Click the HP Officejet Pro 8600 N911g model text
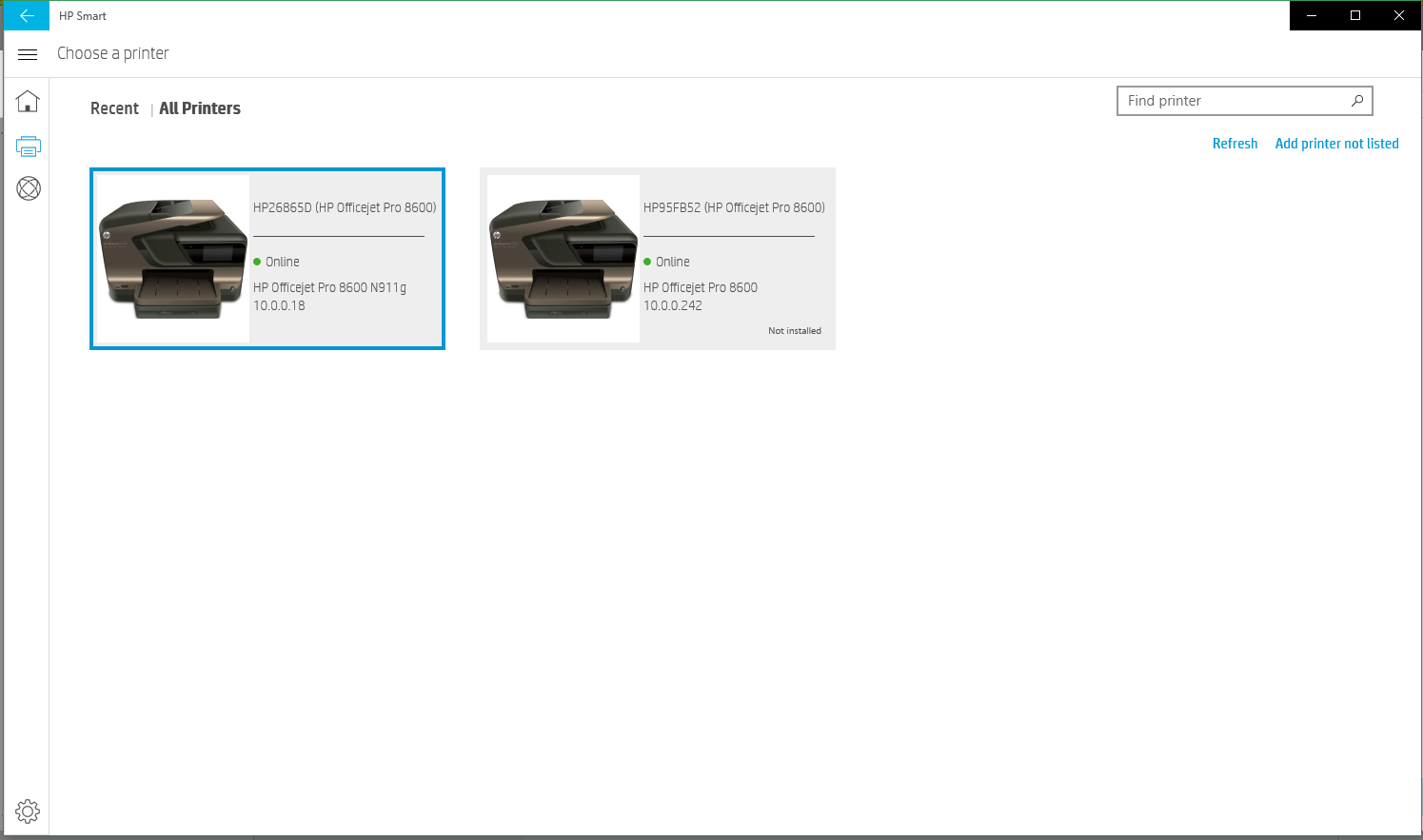Viewport: 1423px width, 840px height. tap(329, 287)
